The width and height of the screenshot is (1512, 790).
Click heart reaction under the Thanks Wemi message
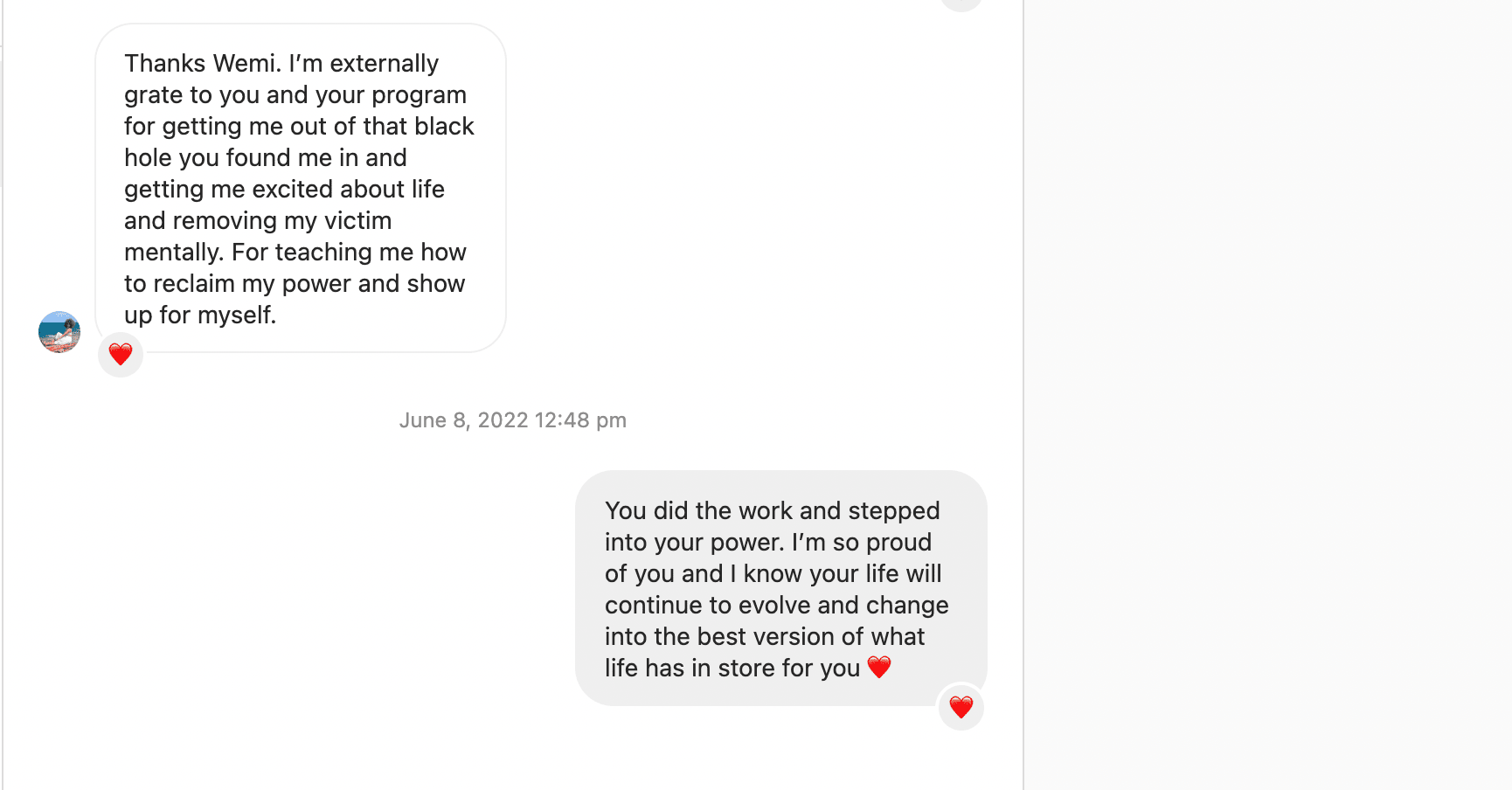point(121,355)
